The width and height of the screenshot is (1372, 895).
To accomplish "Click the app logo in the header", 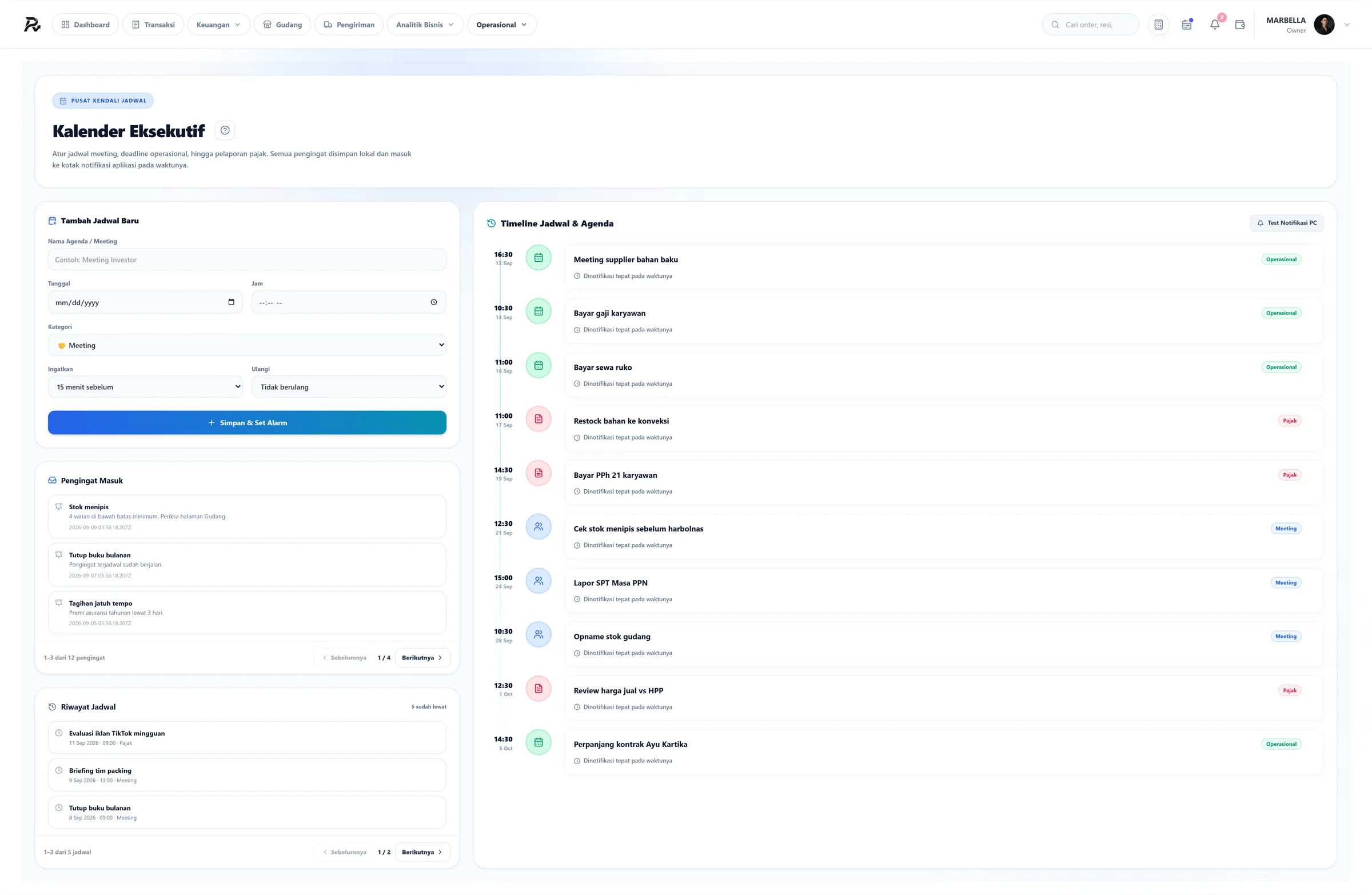I will point(32,25).
